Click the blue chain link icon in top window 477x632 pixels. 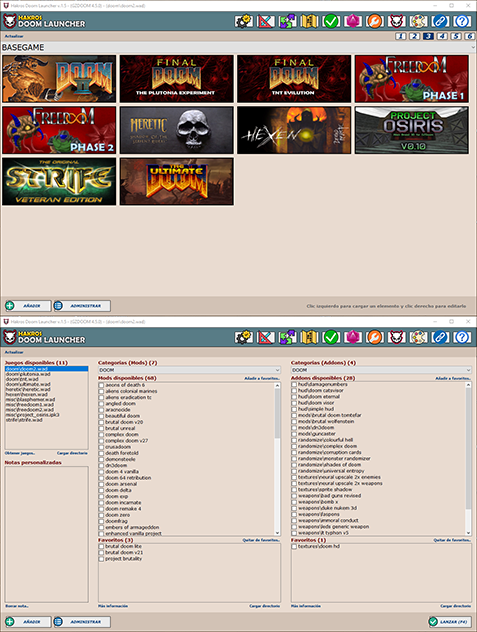pyautogui.click(x=440, y=21)
